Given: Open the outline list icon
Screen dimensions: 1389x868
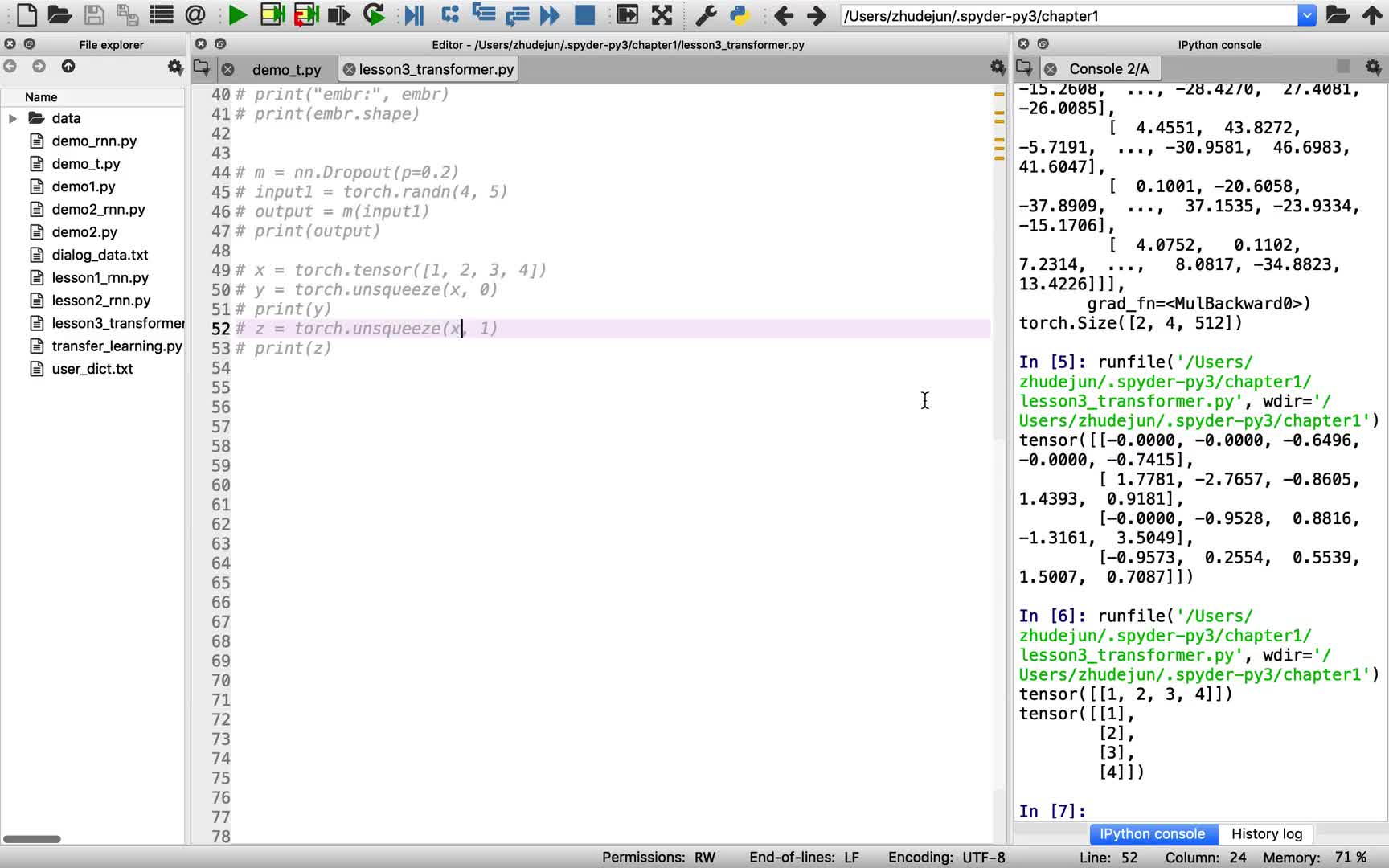Looking at the screenshot, I should (x=162, y=14).
